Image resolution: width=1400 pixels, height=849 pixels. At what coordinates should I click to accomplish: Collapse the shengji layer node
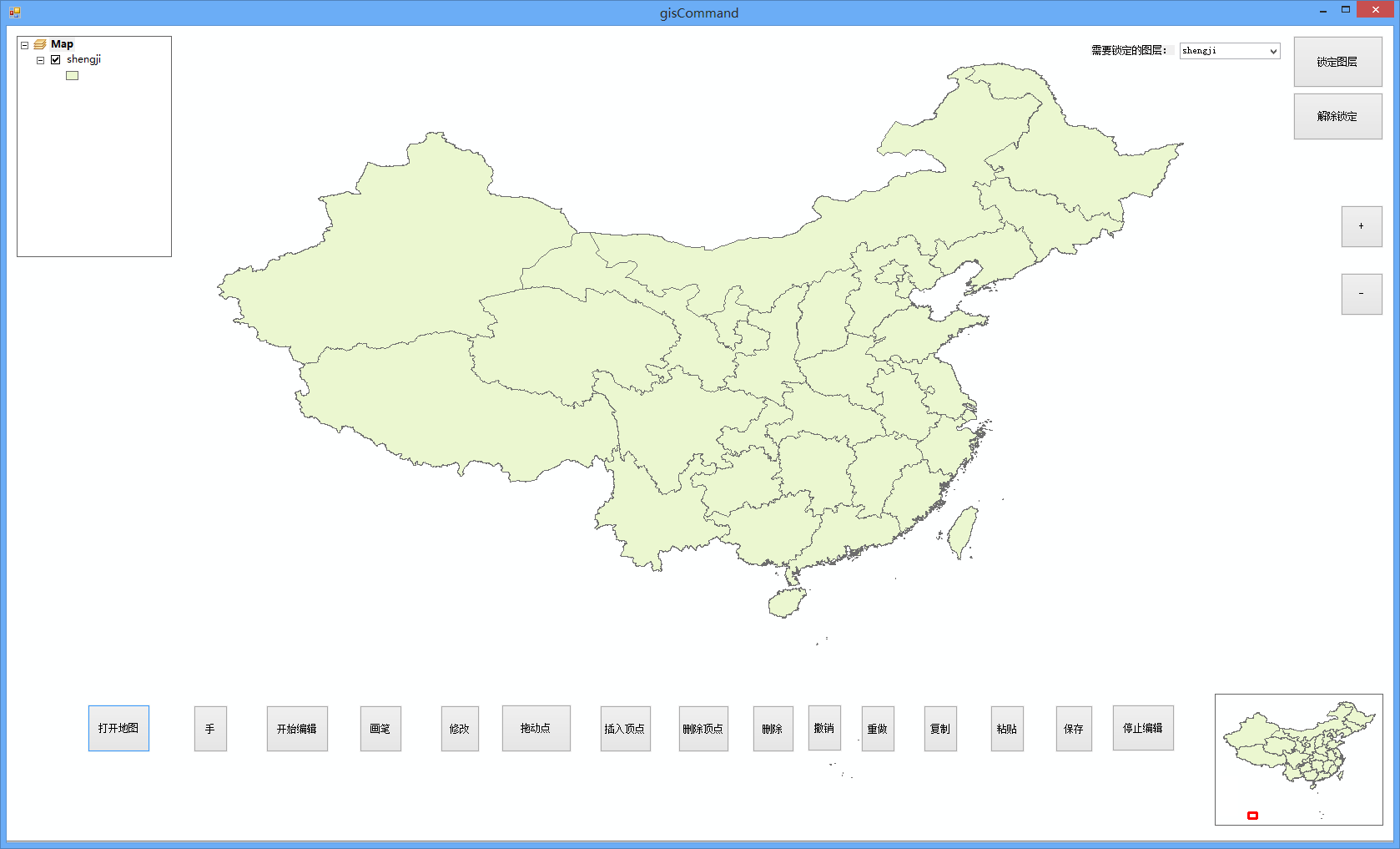[40, 60]
